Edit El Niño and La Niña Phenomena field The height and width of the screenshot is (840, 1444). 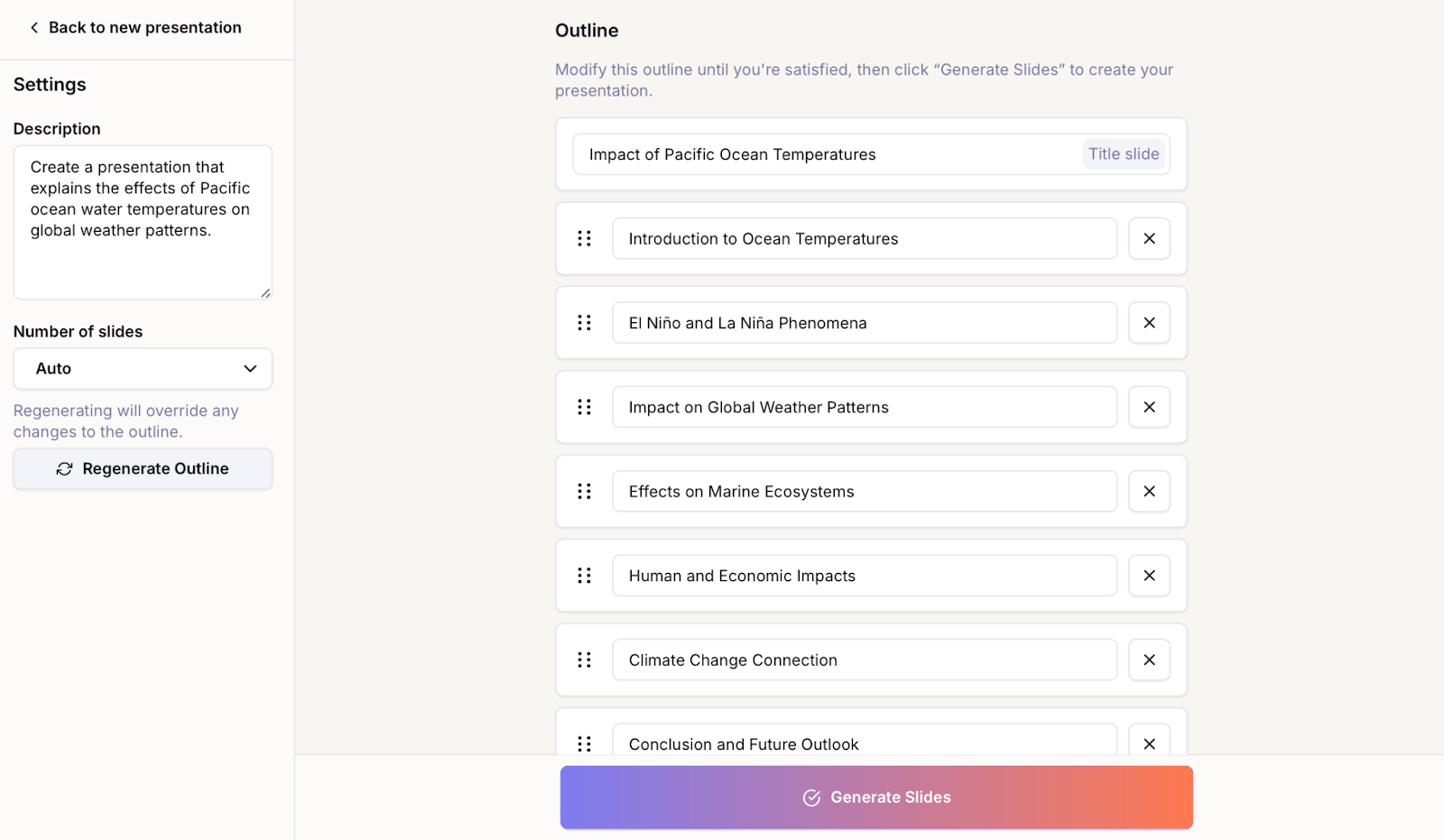[865, 323]
